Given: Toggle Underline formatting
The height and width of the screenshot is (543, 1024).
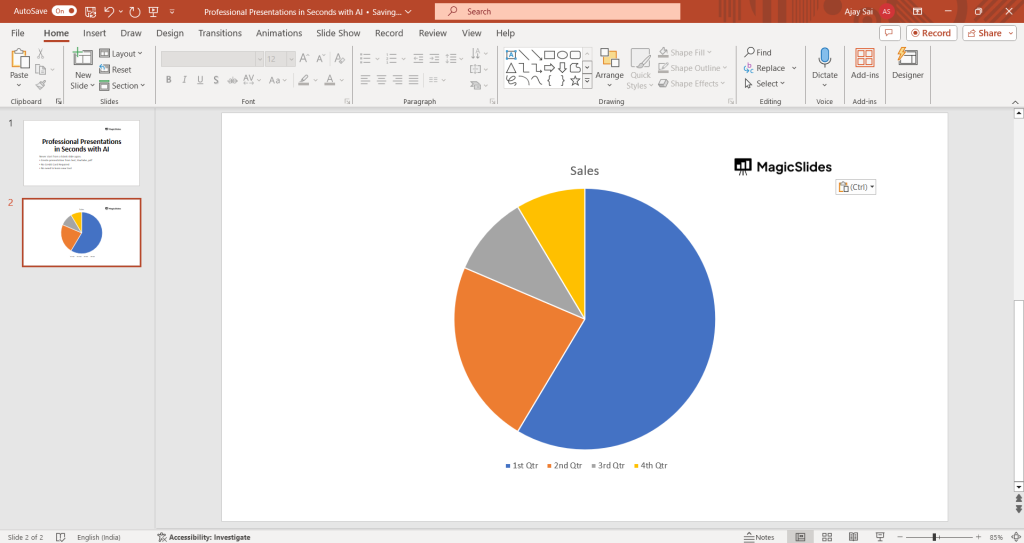Looking at the screenshot, I should 200,80.
